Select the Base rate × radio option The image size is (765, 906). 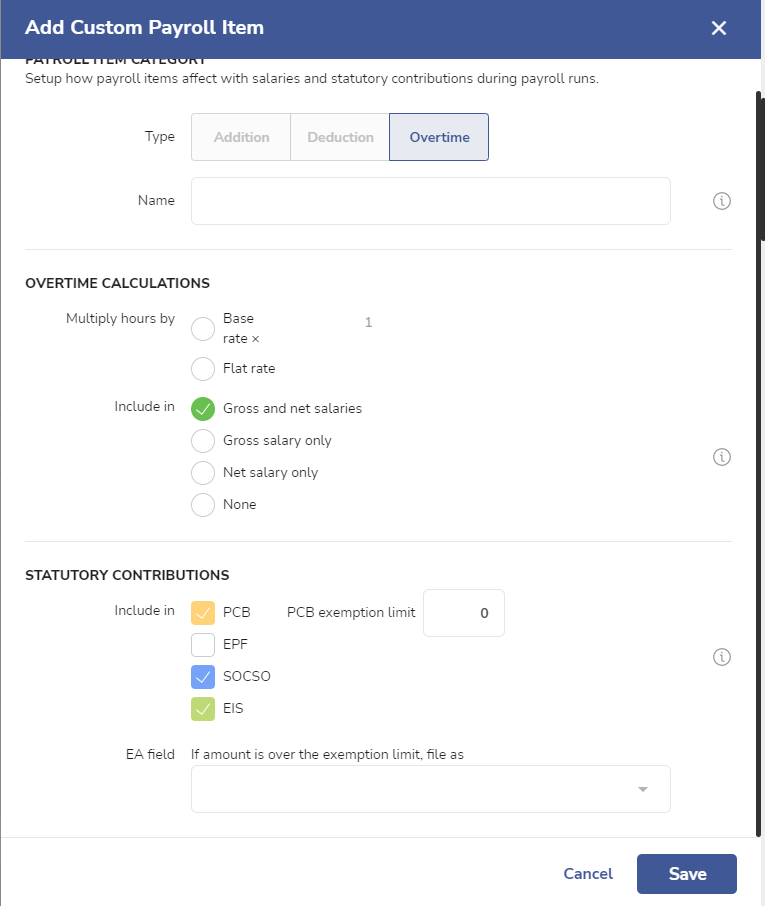(x=203, y=329)
